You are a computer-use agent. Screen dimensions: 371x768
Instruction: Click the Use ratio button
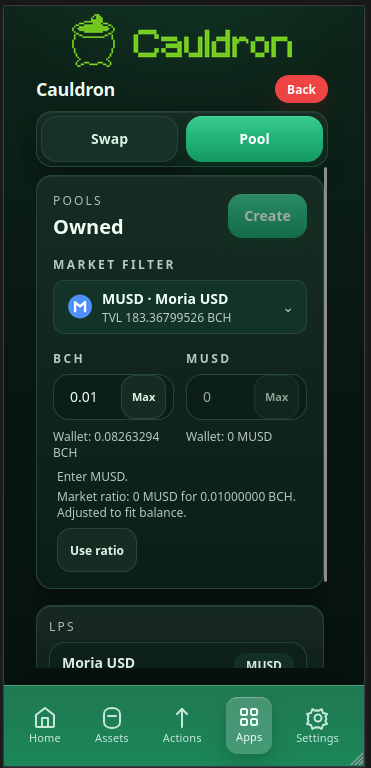coord(97,550)
